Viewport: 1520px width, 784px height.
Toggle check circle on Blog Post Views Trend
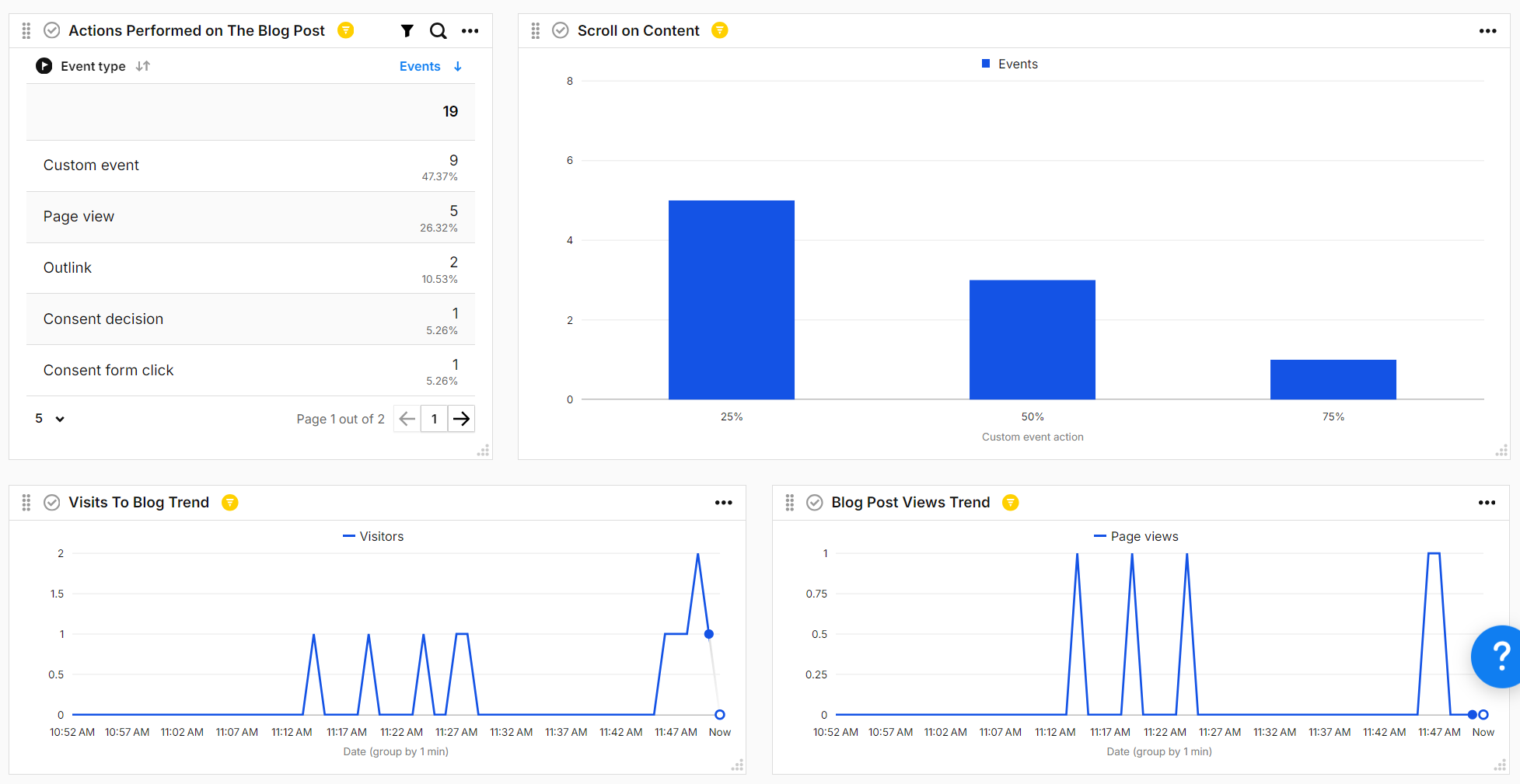click(x=815, y=503)
